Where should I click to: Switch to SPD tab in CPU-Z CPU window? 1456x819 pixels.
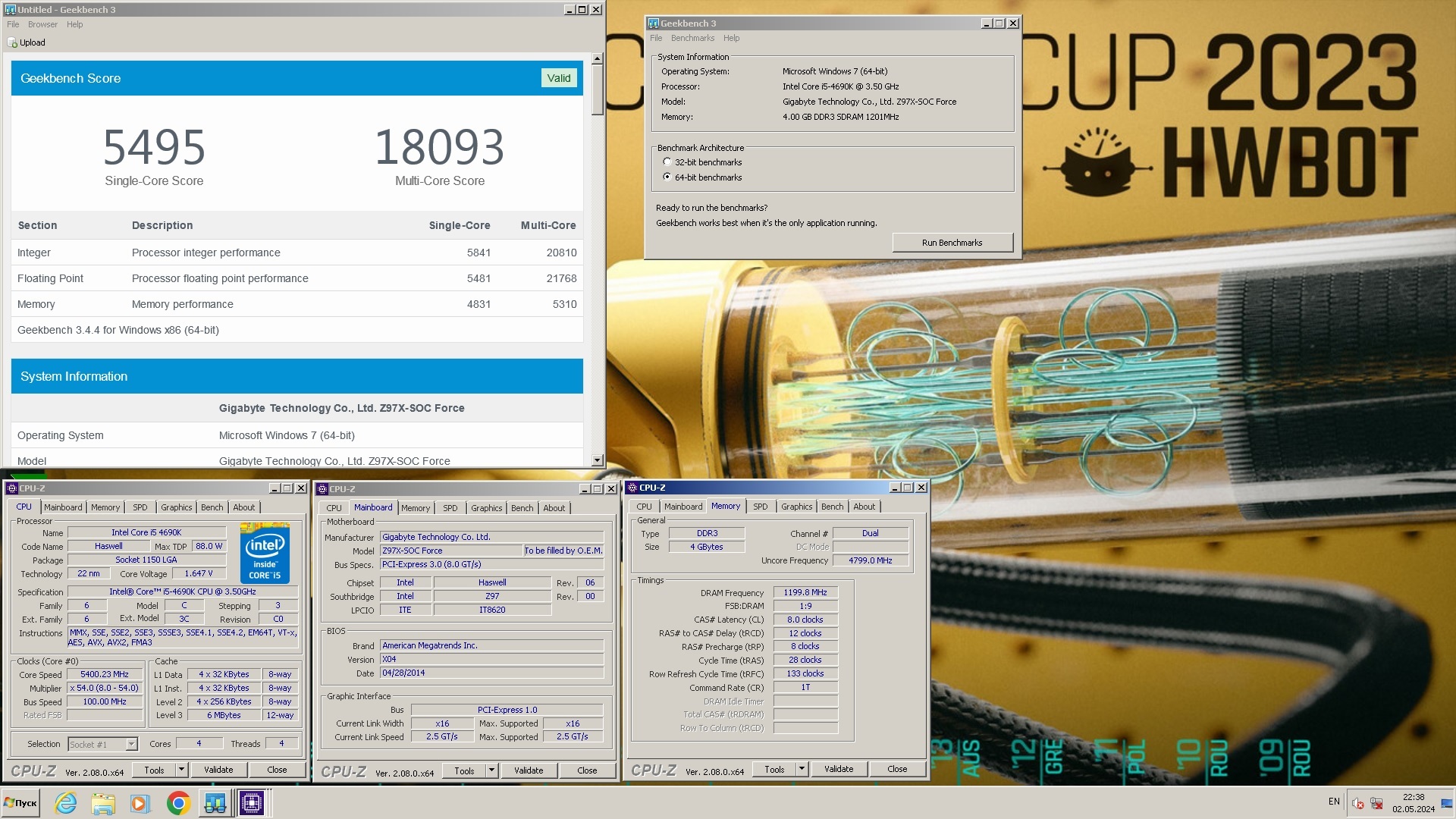[140, 507]
